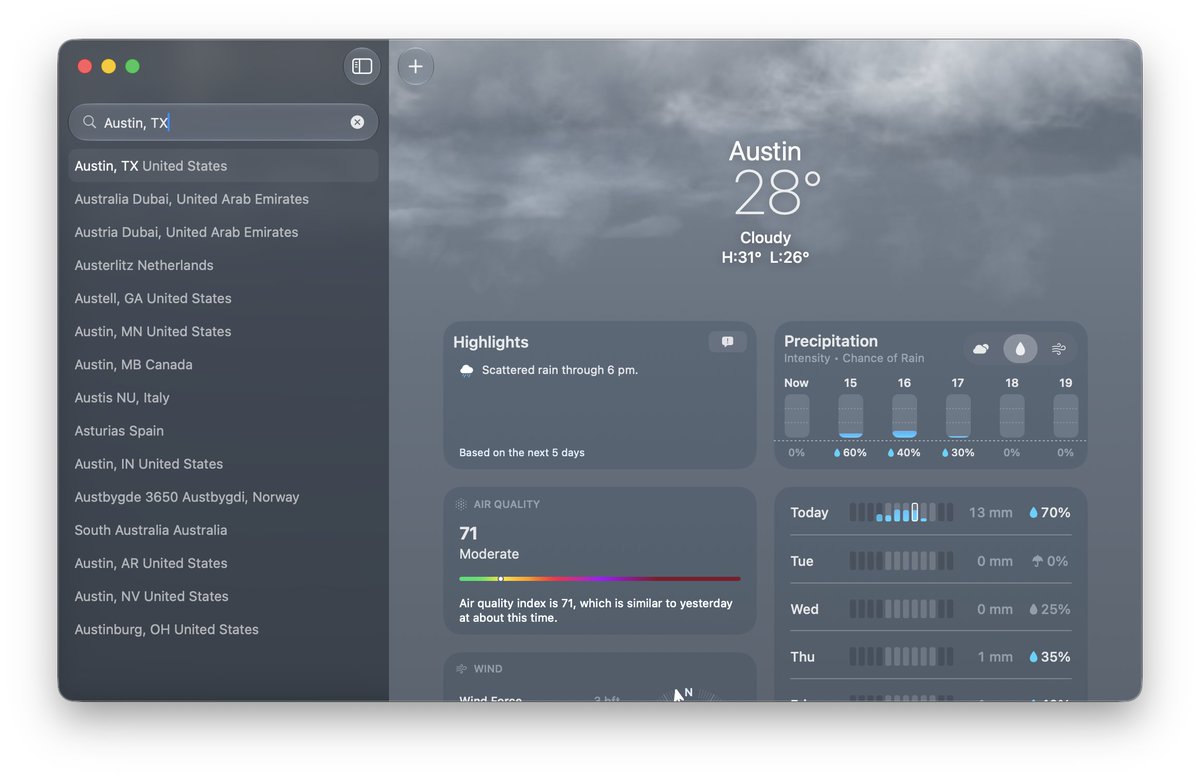Open Today row in daily forecast
Image resolution: width=1200 pixels, height=778 pixels.
[x=930, y=512]
